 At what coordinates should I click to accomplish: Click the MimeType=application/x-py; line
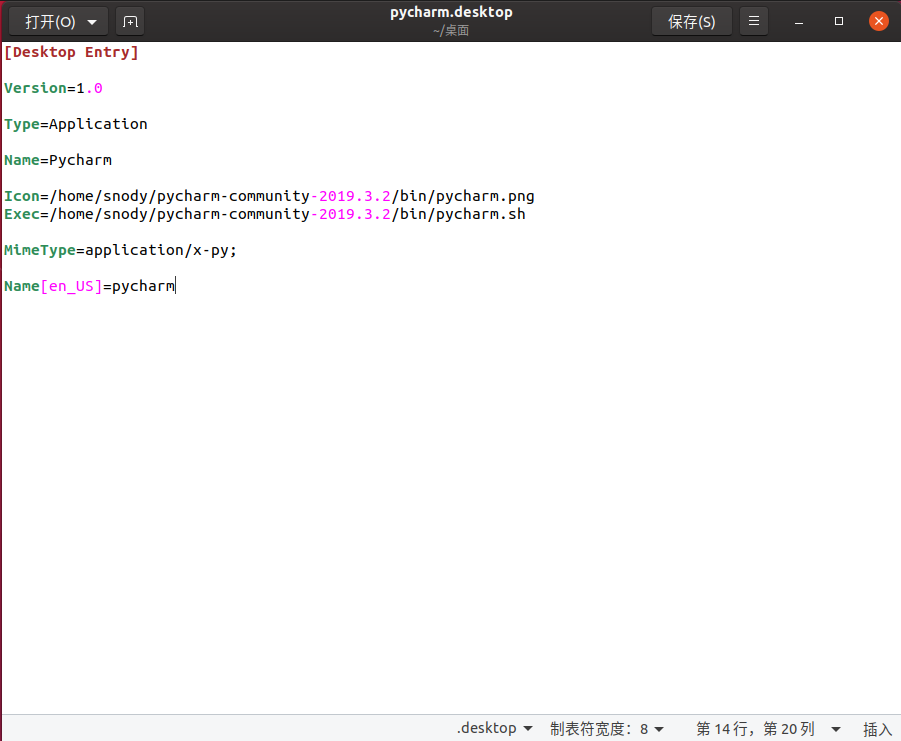point(121,250)
